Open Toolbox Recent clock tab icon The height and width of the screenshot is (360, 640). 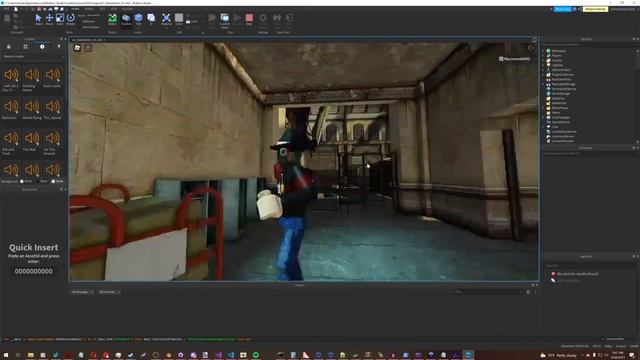(42, 47)
